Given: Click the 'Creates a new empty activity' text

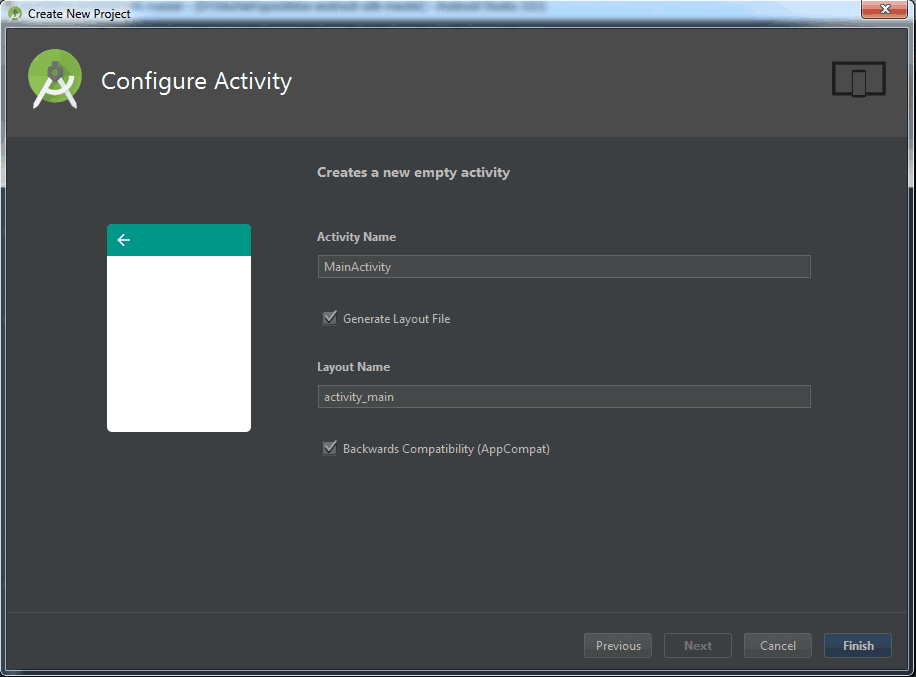Looking at the screenshot, I should (413, 173).
